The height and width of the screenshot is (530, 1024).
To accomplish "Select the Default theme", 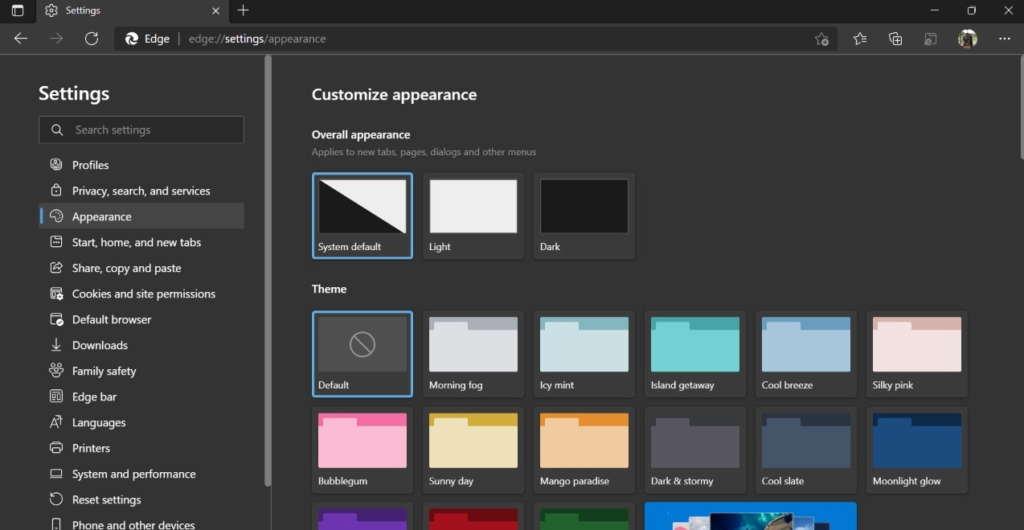I will point(362,354).
